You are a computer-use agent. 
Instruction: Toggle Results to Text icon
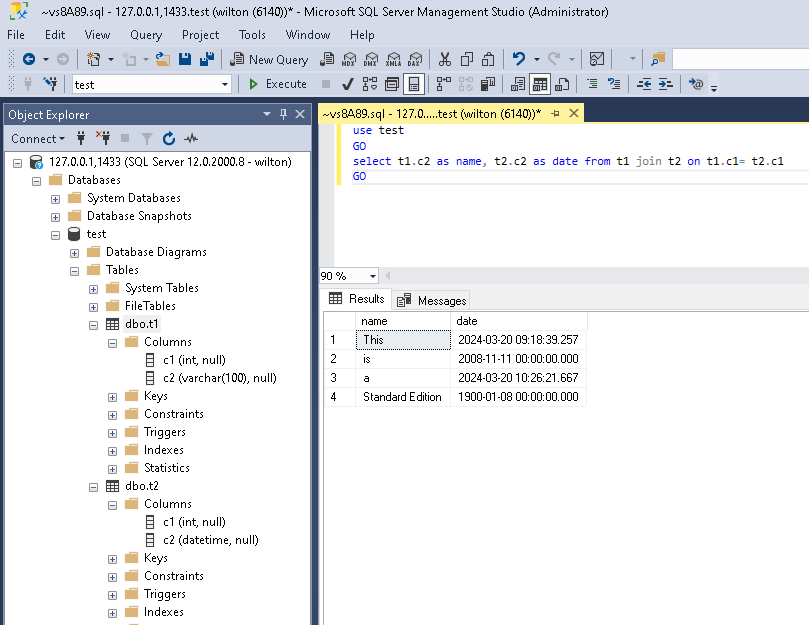click(517, 84)
